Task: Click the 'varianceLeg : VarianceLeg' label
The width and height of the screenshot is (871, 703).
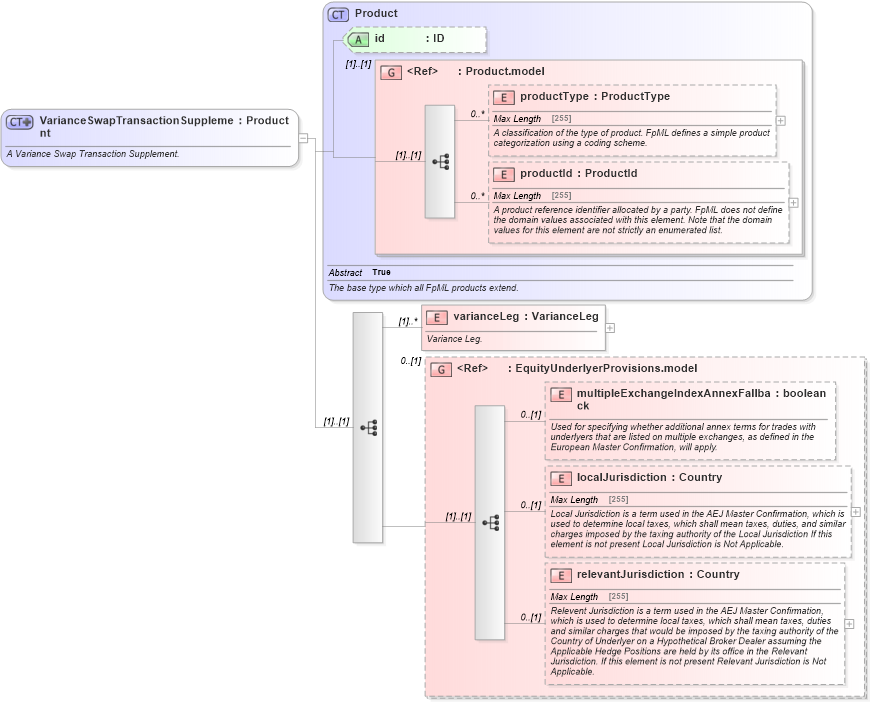Action: (525, 316)
